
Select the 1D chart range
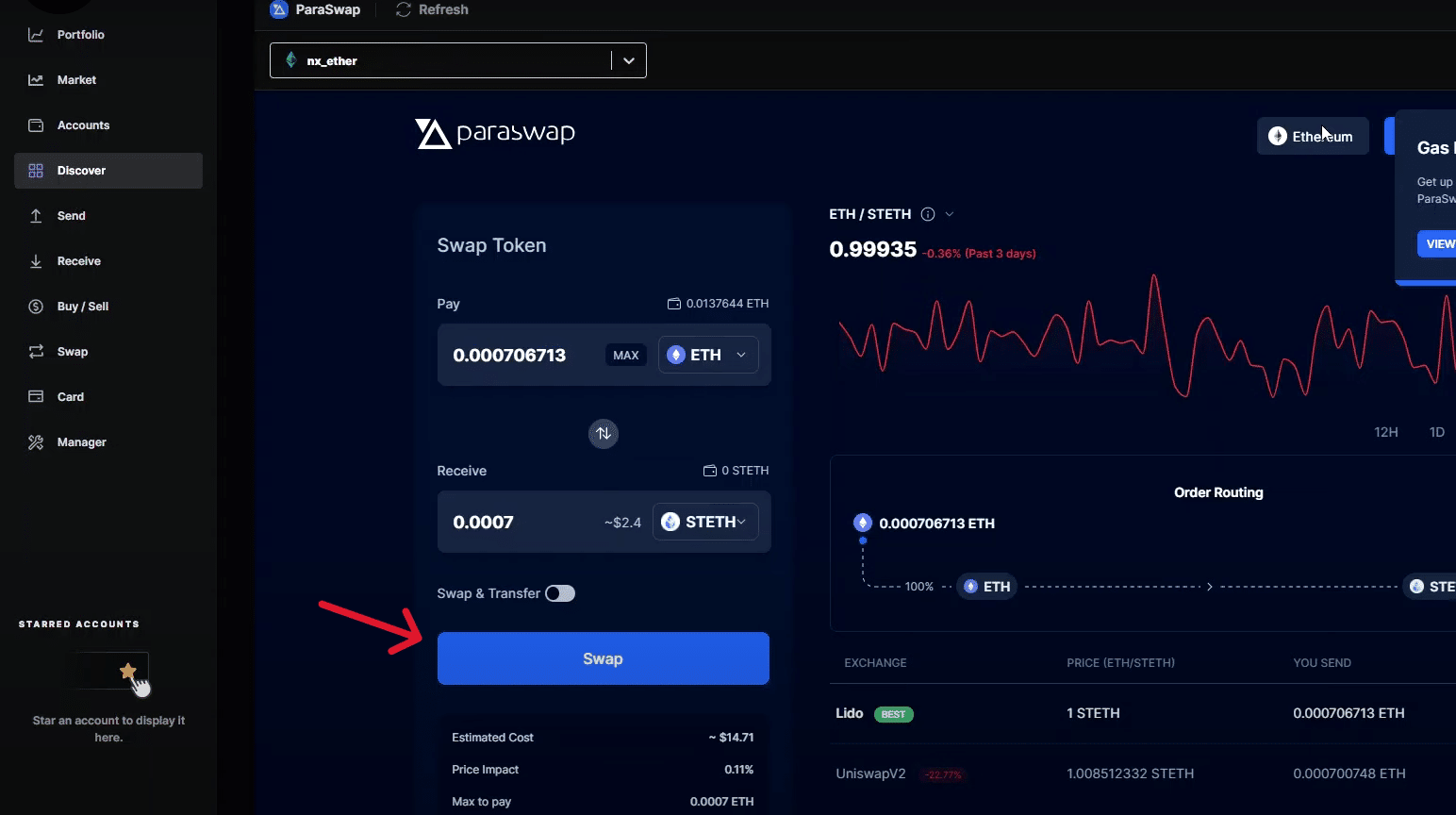(1437, 432)
